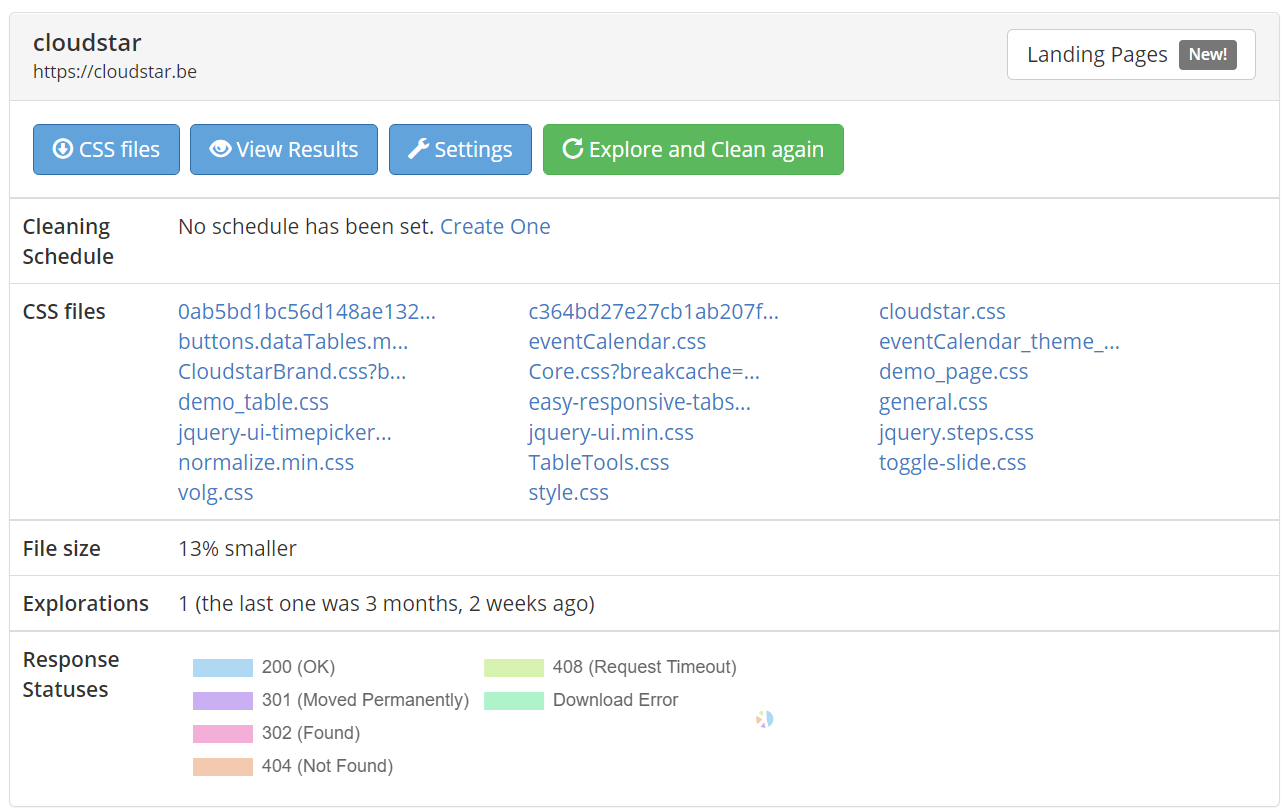
Task: Run Explore and Clean again
Action: coord(693,150)
